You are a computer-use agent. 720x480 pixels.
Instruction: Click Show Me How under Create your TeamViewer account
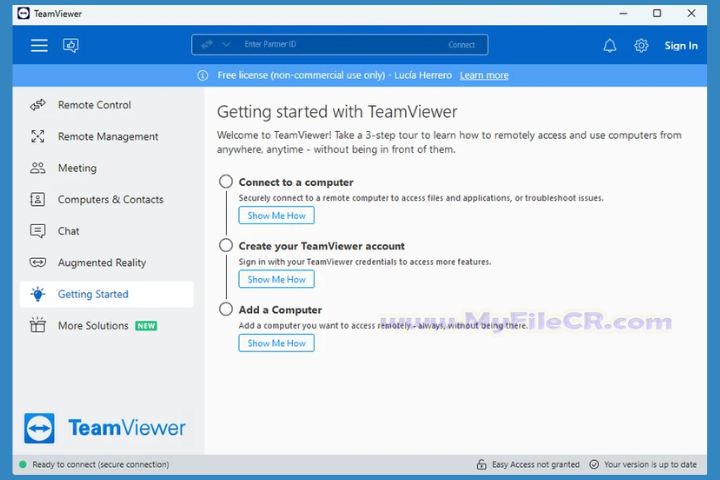(276, 279)
